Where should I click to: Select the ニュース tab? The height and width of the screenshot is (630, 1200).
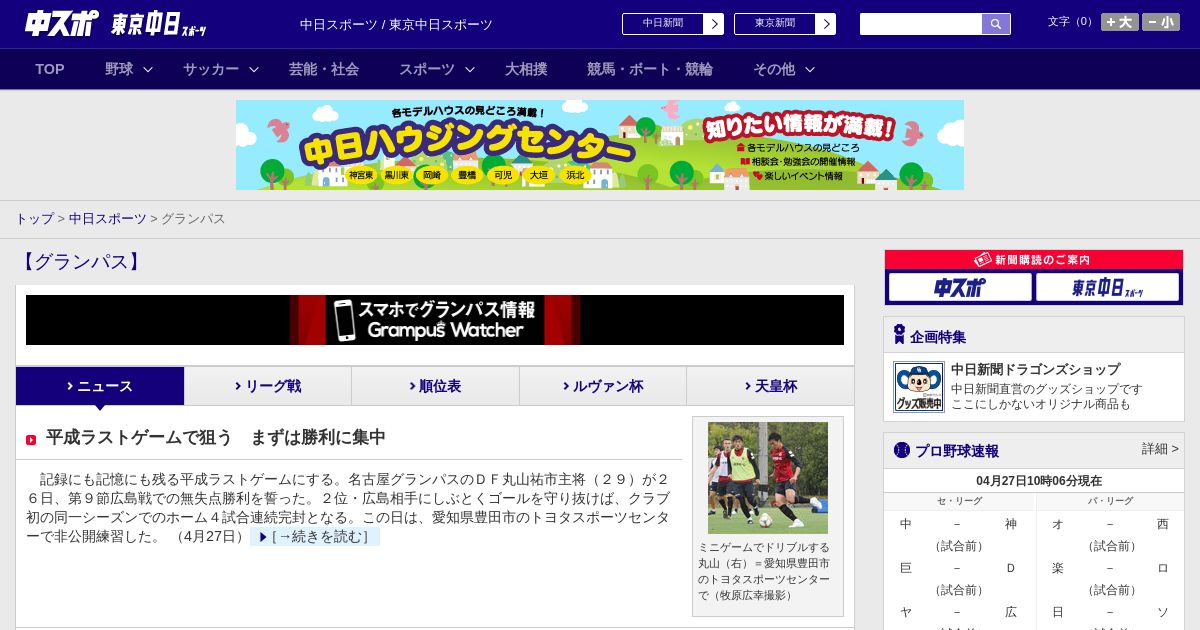point(100,386)
